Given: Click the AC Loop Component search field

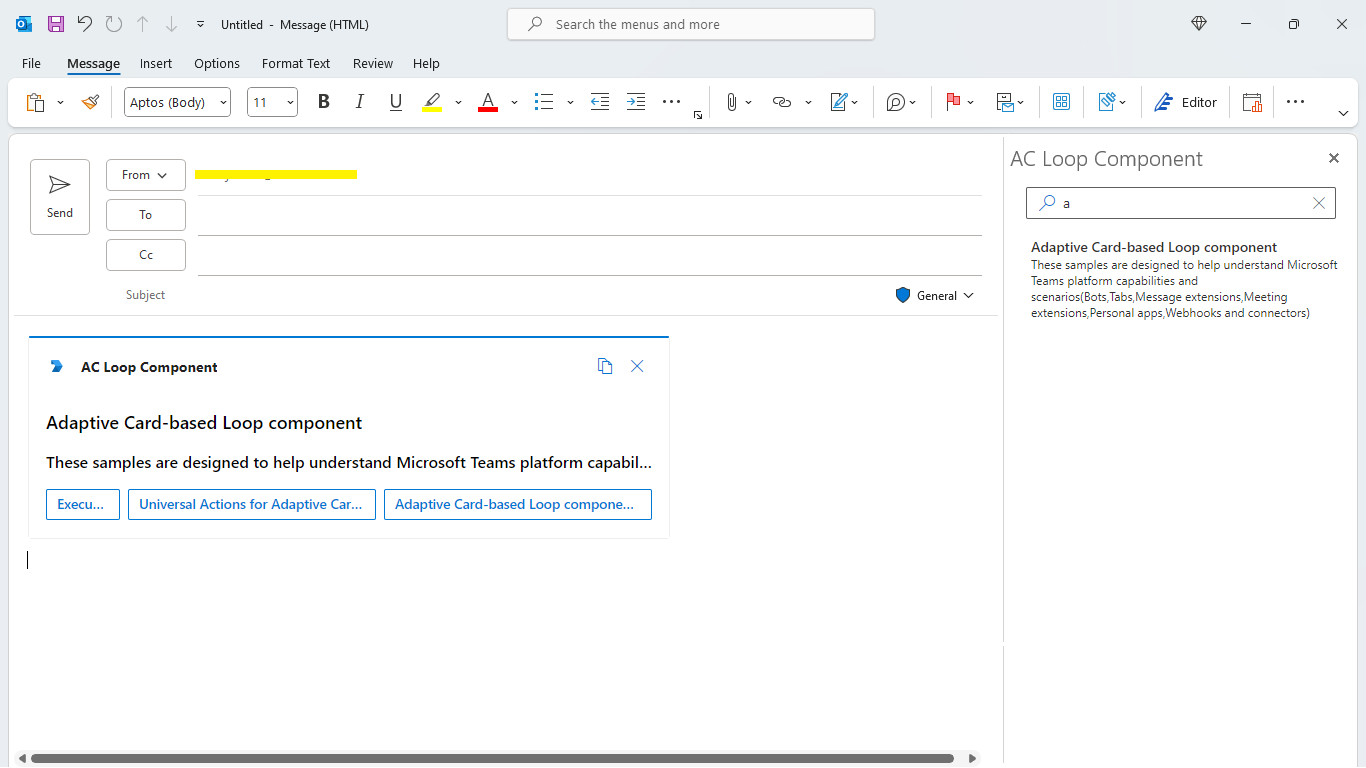Looking at the screenshot, I should (1181, 203).
